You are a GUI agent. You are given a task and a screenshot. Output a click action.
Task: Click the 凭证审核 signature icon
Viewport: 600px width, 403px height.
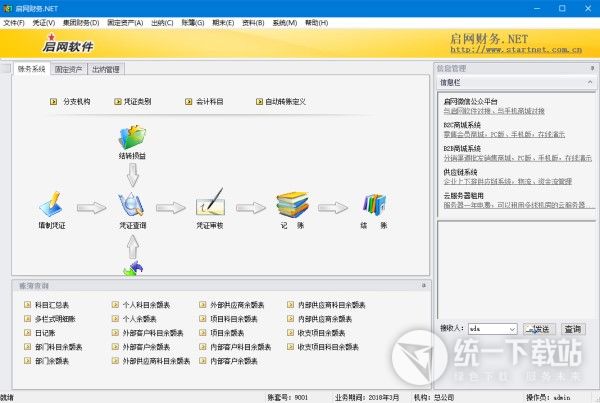(x=210, y=205)
